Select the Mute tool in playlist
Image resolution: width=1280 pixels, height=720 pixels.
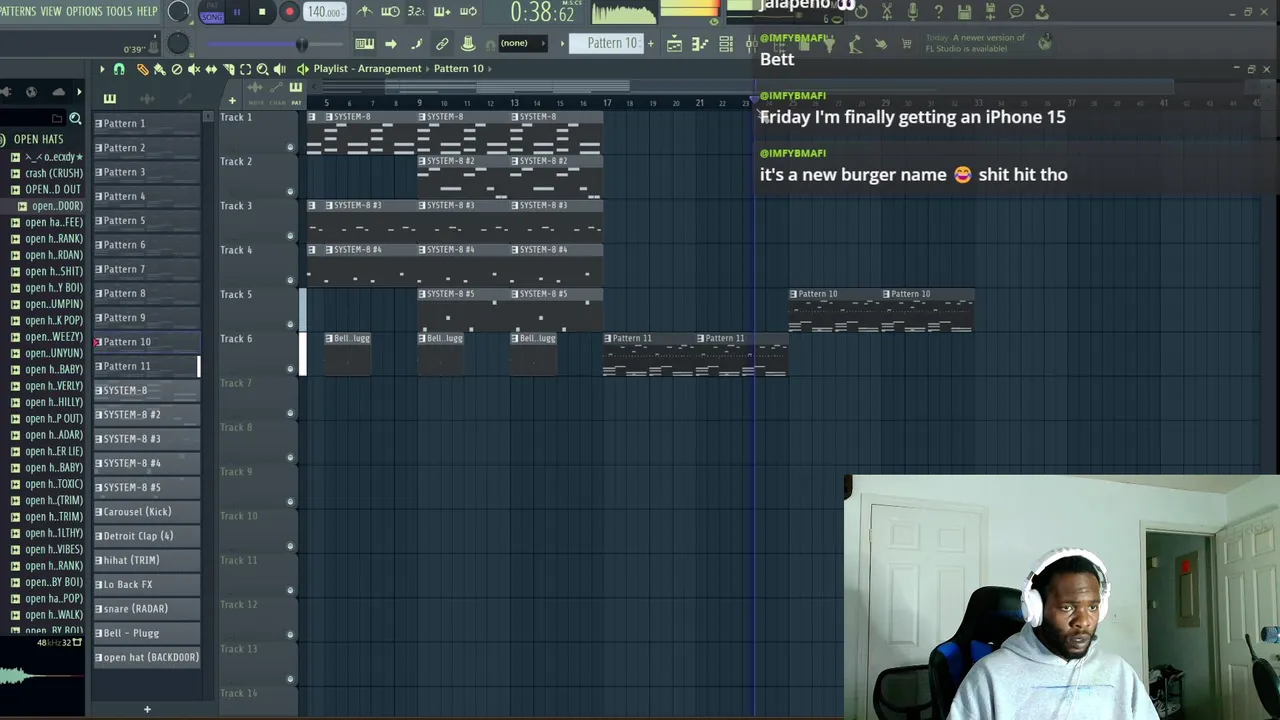tap(194, 69)
